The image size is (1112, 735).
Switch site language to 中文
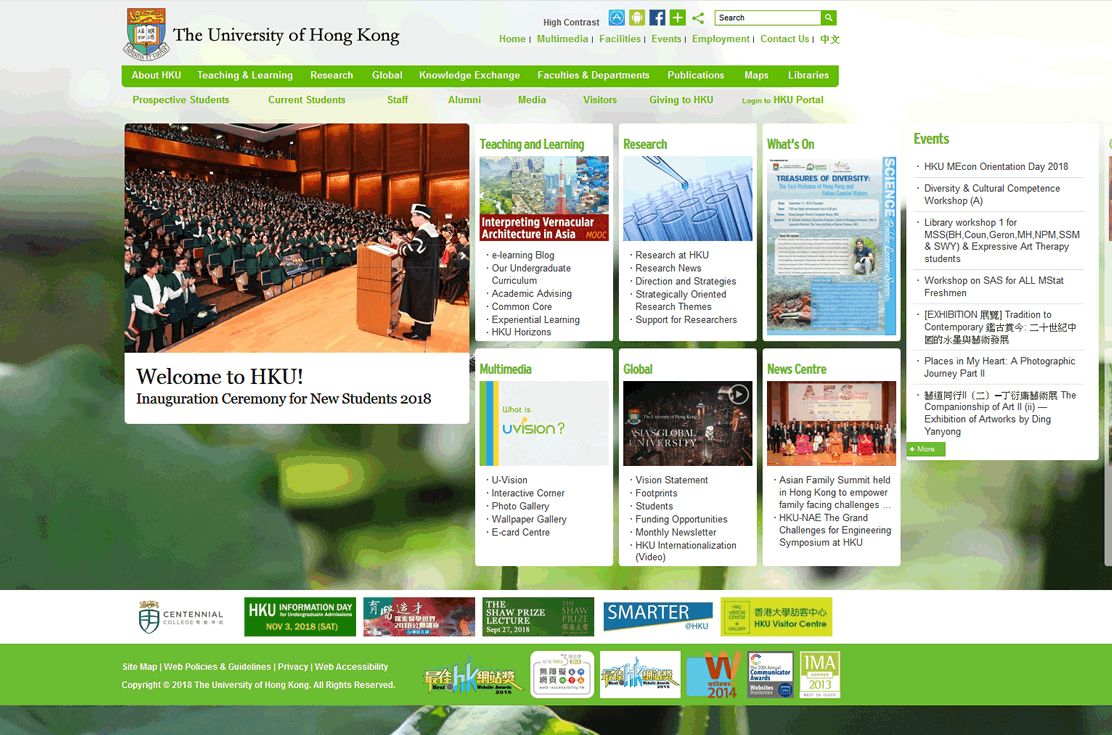830,39
